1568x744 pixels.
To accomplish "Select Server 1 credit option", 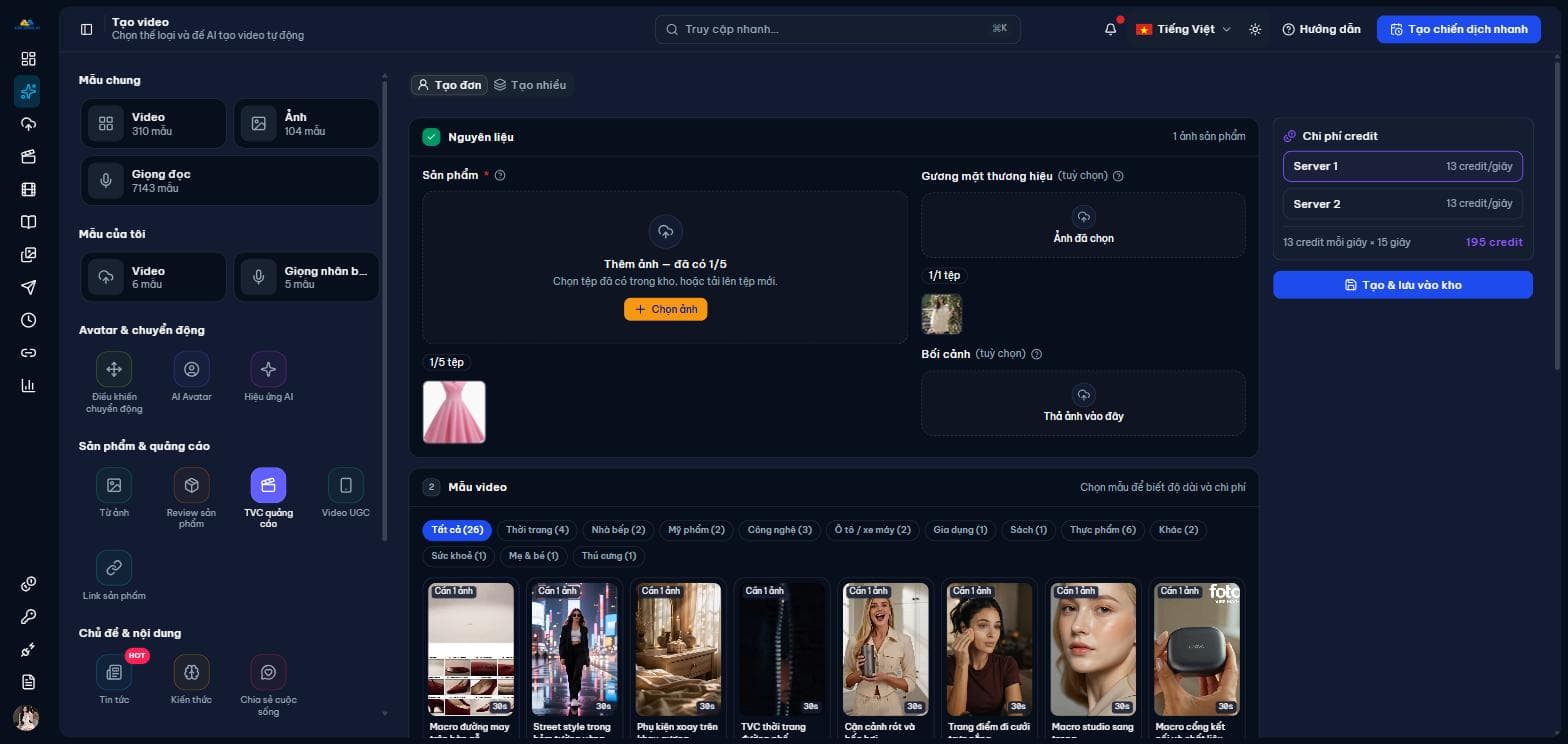I will click(1402, 166).
